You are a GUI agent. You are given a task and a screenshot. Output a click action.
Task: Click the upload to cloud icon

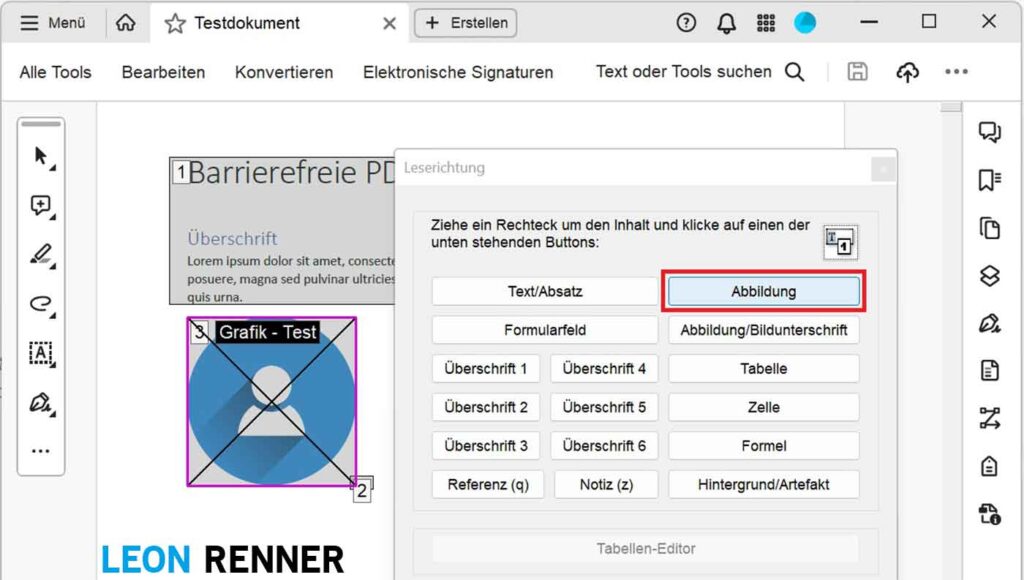pyautogui.click(x=907, y=72)
